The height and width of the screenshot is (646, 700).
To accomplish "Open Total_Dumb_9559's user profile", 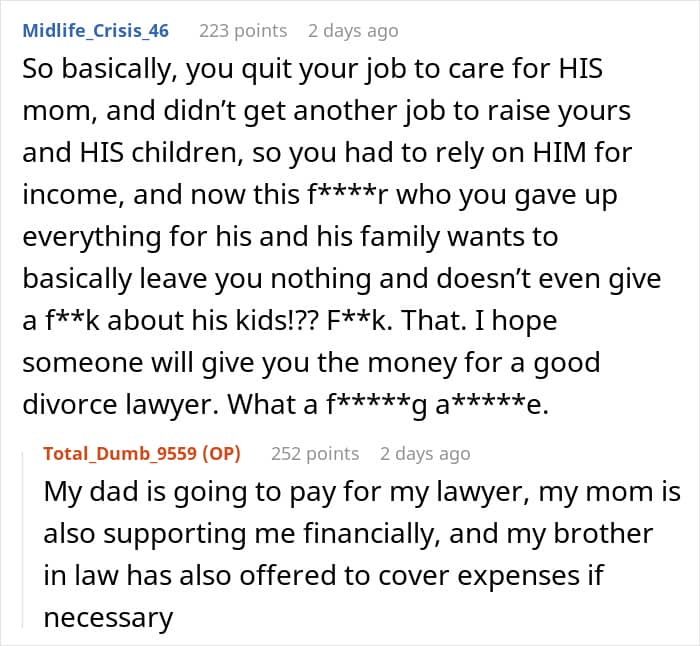I will (x=120, y=453).
